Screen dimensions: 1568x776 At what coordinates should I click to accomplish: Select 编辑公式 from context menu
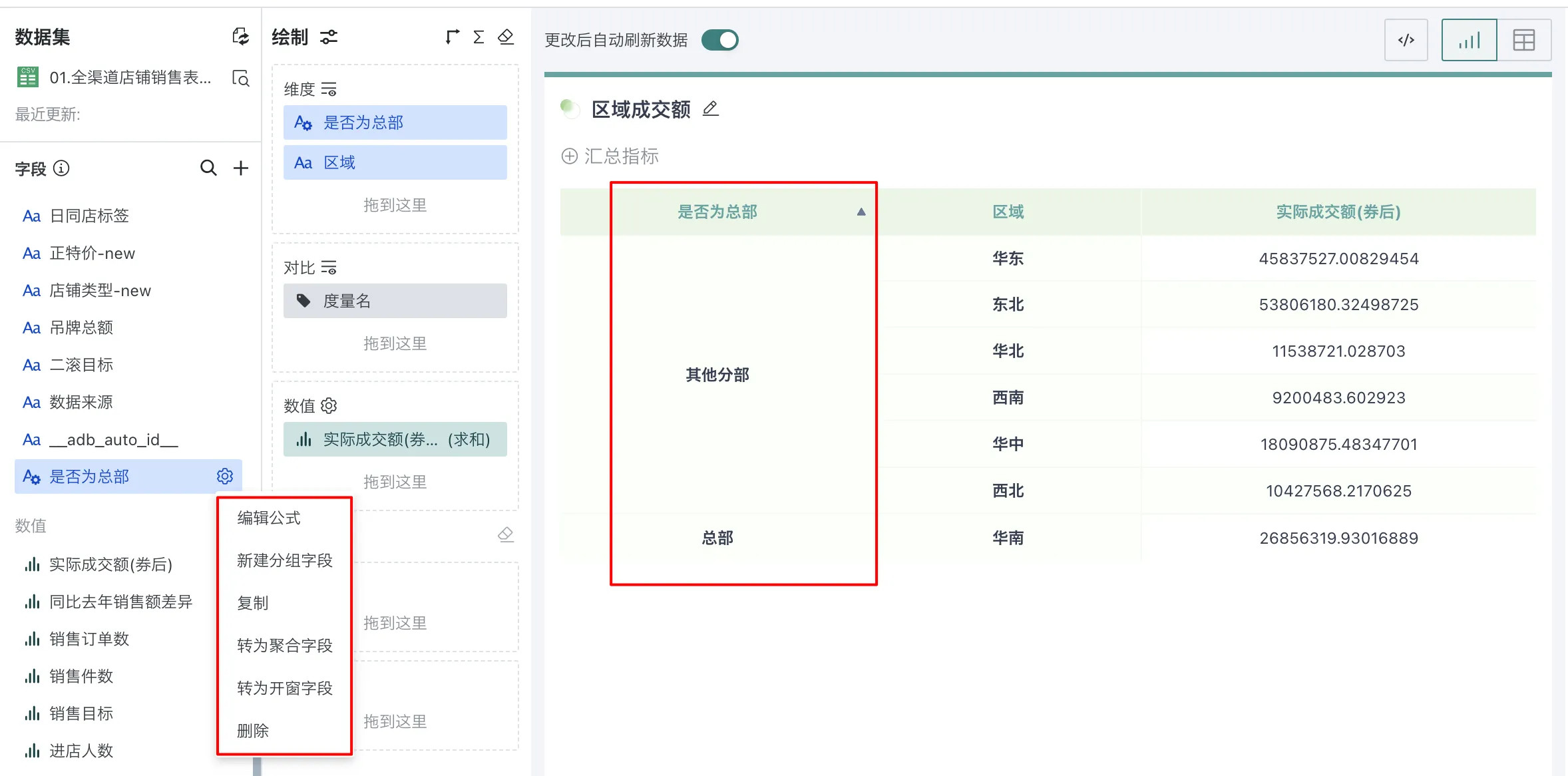click(269, 518)
